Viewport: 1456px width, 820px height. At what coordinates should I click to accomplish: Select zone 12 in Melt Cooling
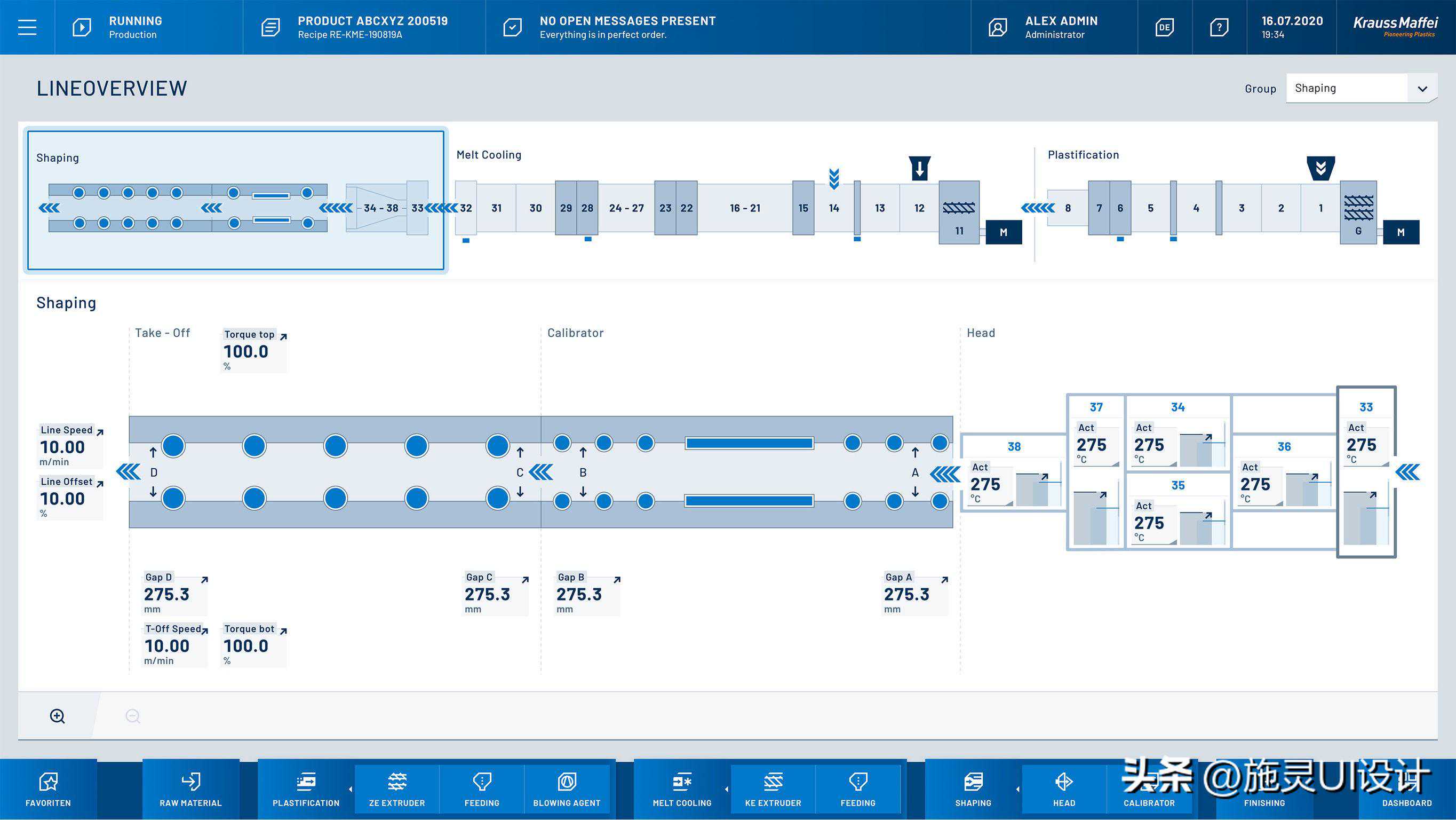coord(919,208)
